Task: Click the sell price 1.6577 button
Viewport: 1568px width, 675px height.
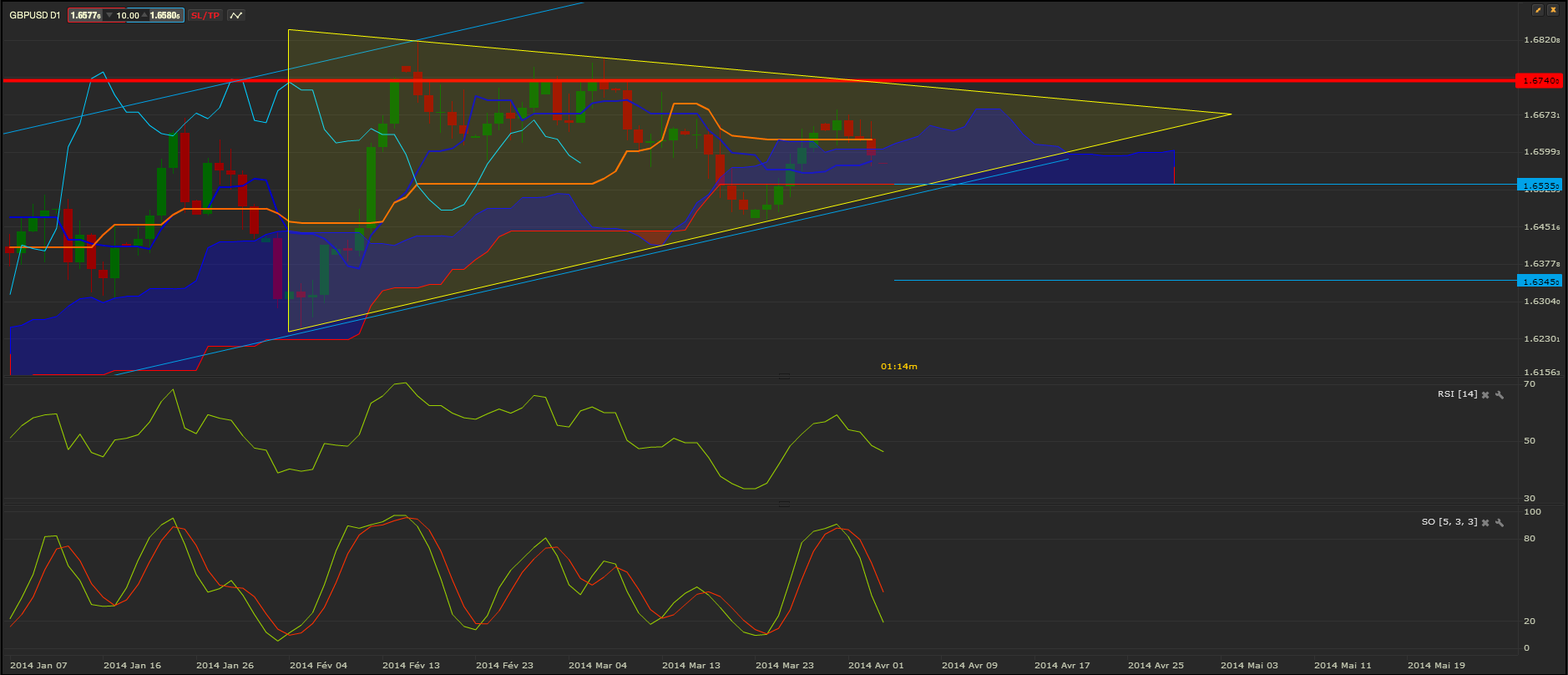Action: coord(85,15)
